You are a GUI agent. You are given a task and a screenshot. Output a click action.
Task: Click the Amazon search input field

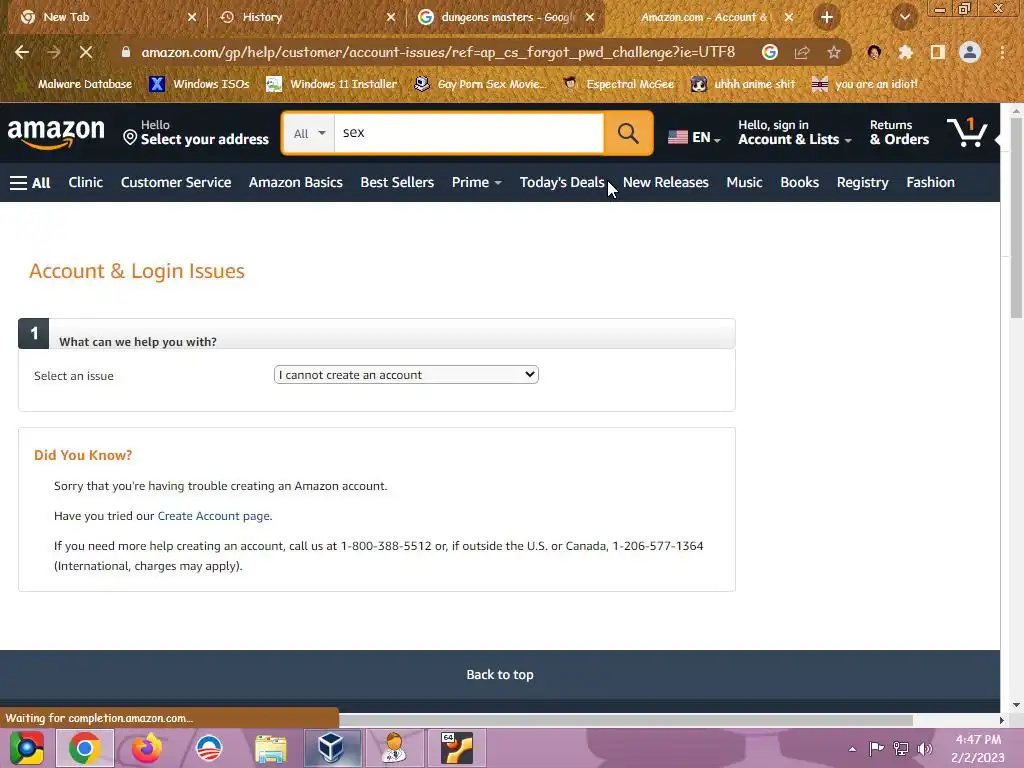click(469, 133)
